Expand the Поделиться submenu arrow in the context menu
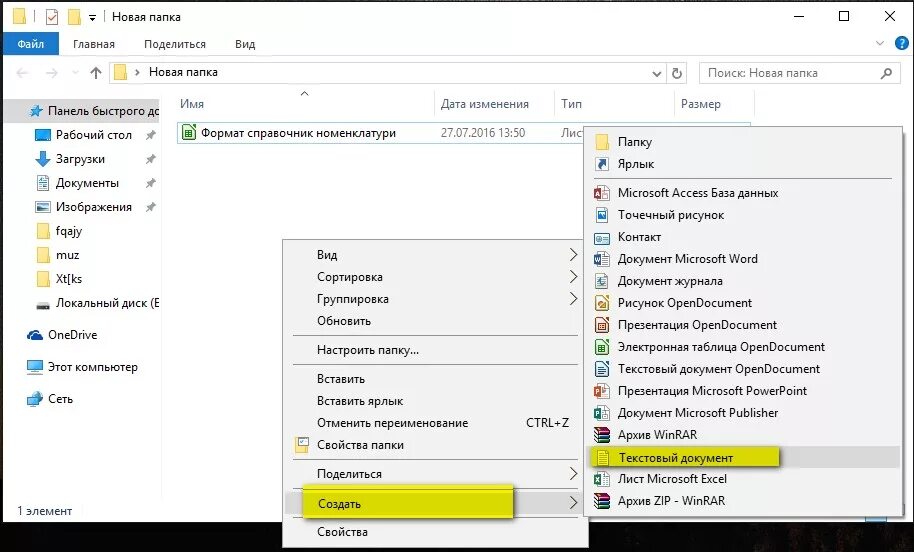This screenshot has width=914, height=552. coord(573,474)
